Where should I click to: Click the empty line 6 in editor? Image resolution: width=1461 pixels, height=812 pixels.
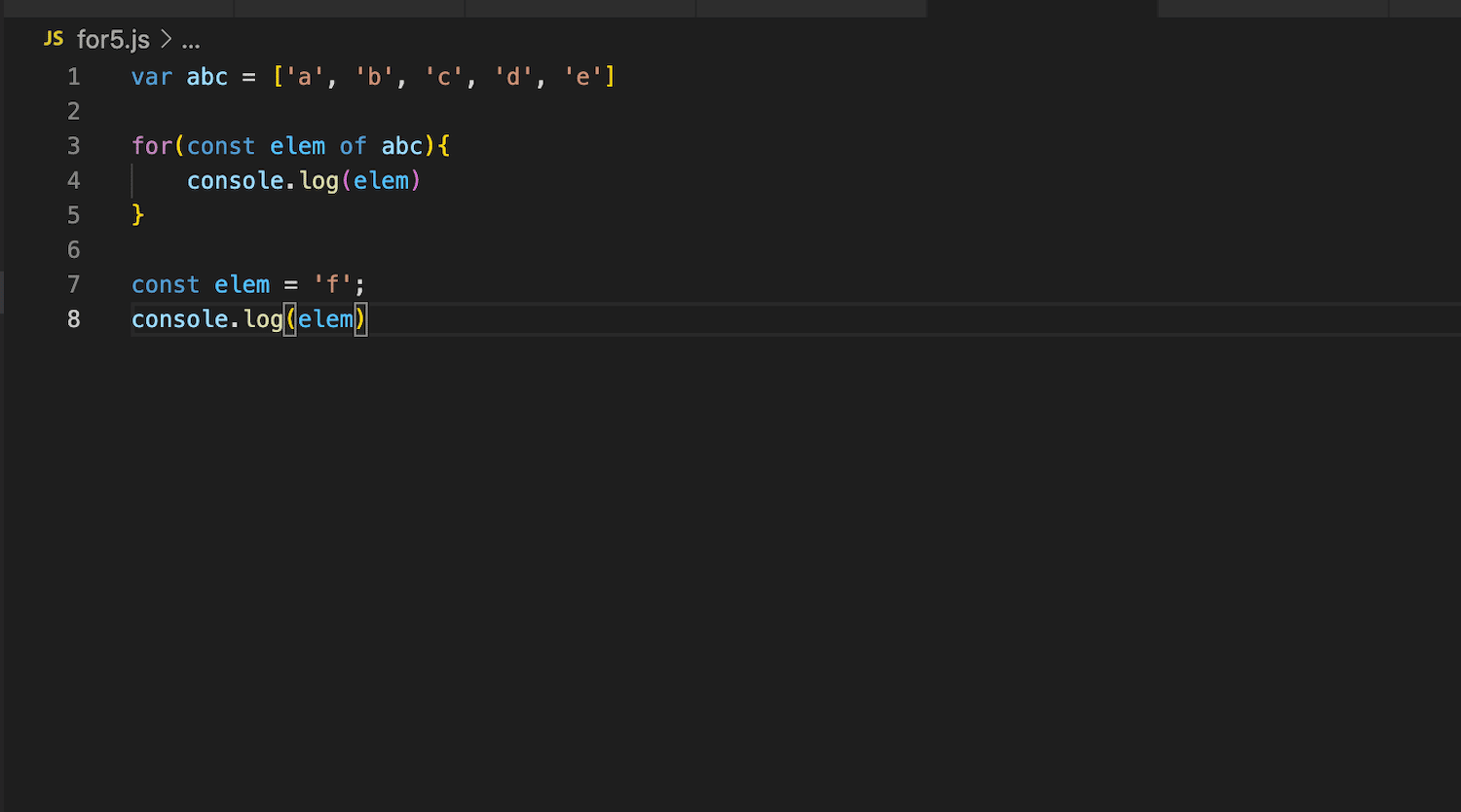tap(390, 250)
